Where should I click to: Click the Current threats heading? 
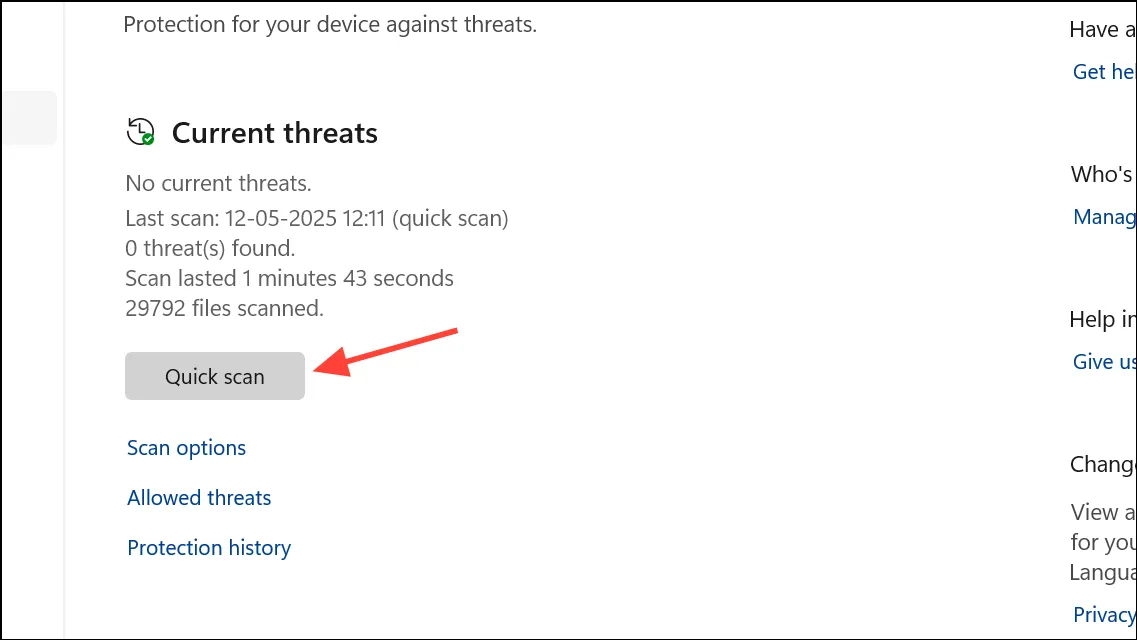(x=275, y=133)
